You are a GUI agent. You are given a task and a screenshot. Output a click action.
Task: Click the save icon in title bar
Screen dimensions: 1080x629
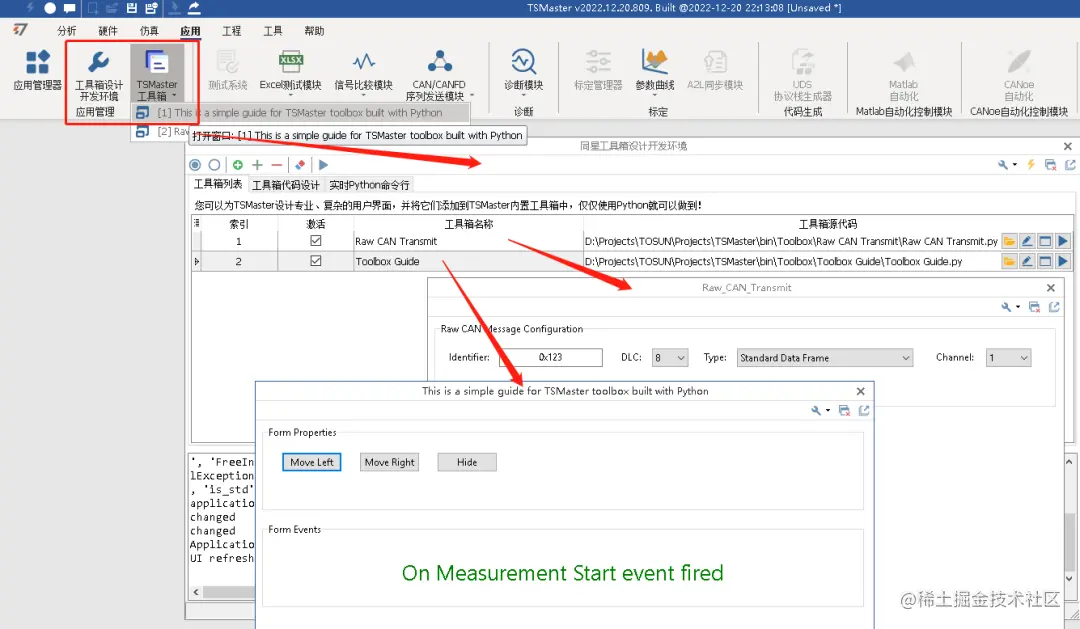132,8
